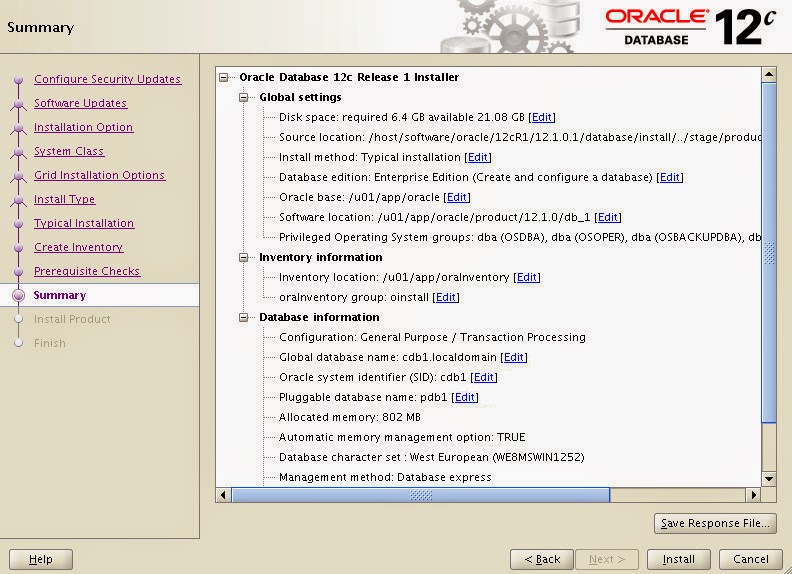Click the Typical Installation step bullet
The height and width of the screenshot is (574, 792).
coord(19,223)
